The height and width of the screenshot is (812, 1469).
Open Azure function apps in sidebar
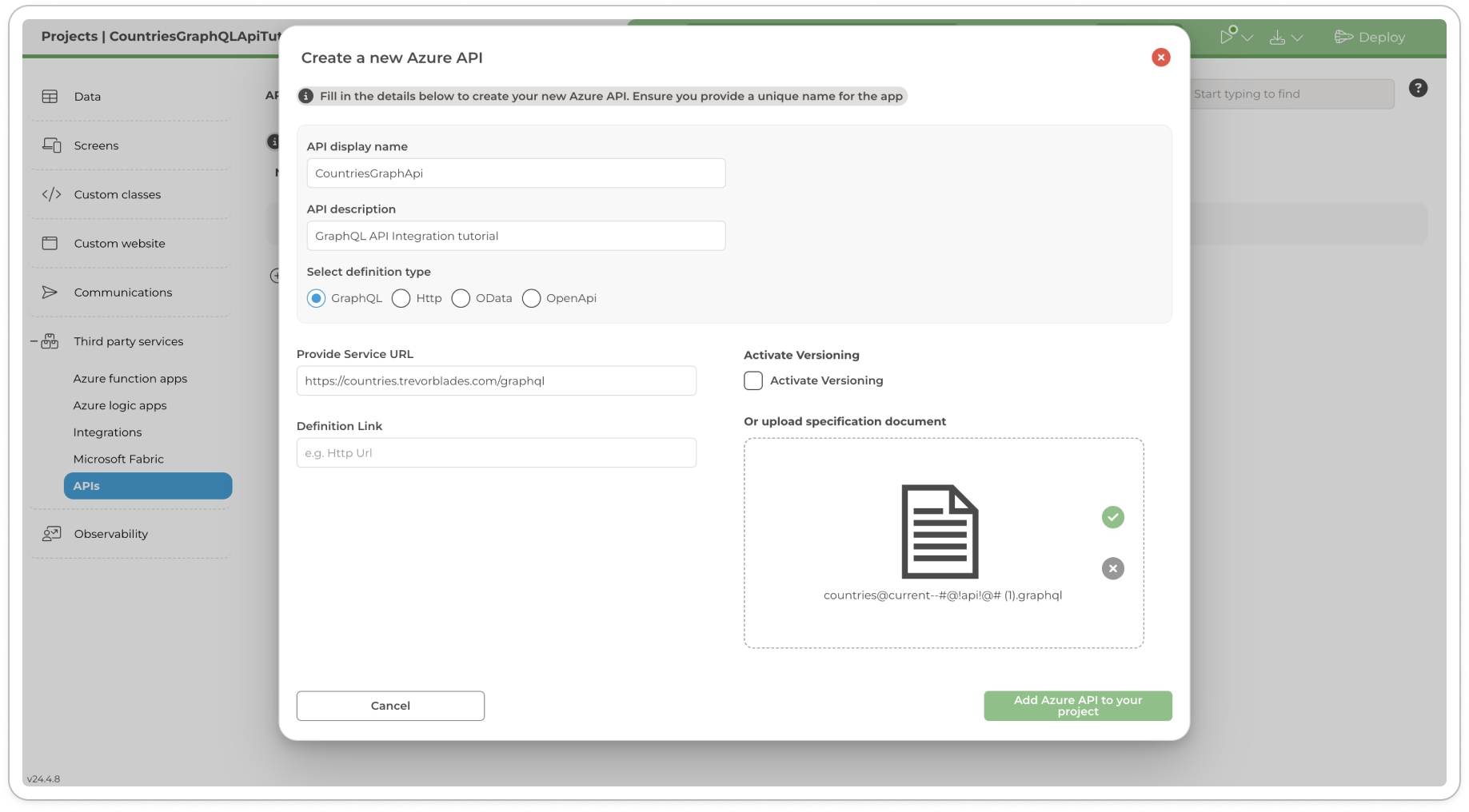(x=130, y=379)
